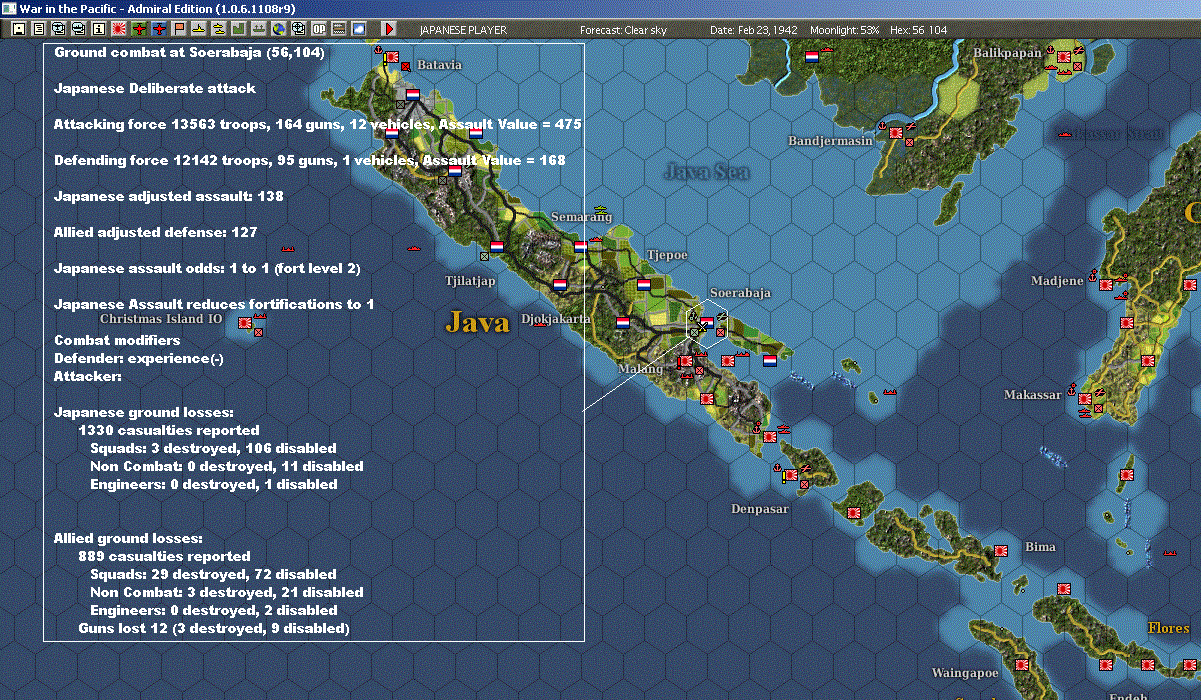The image size is (1201, 700).
Task: Click the crosshair target ship icon
Action: 298,29
